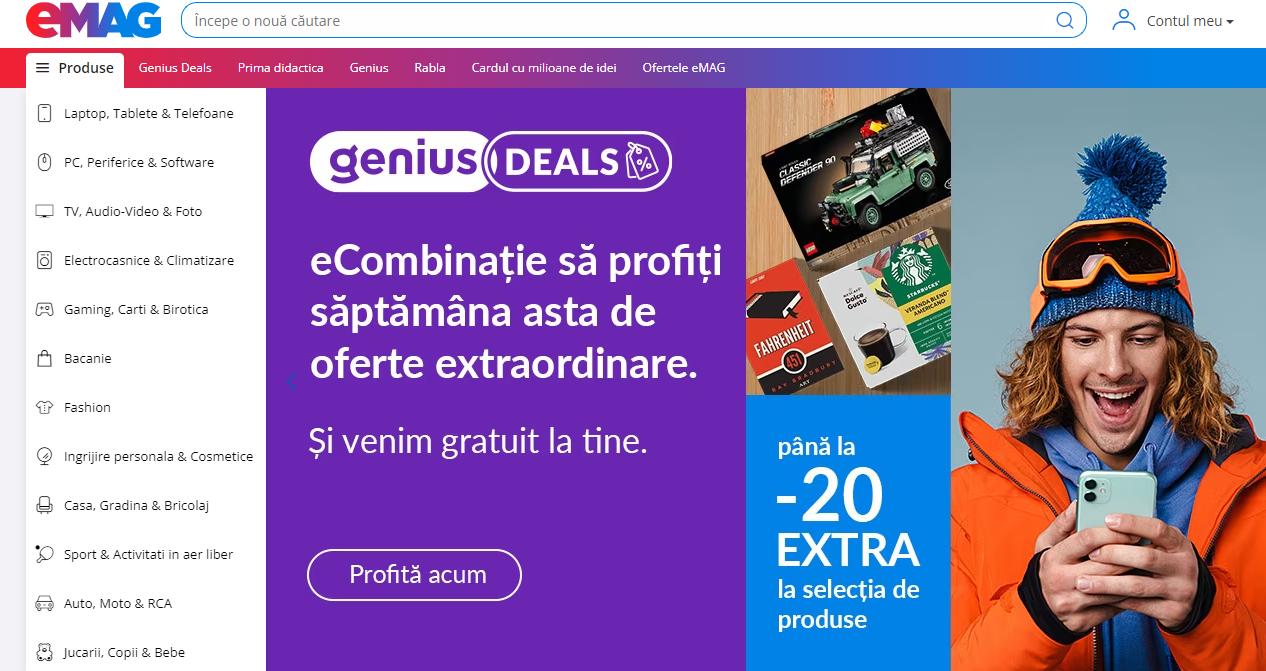The width and height of the screenshot is (1266, 671).
Task: Click the Profită acum button
Action: point(414,575)
